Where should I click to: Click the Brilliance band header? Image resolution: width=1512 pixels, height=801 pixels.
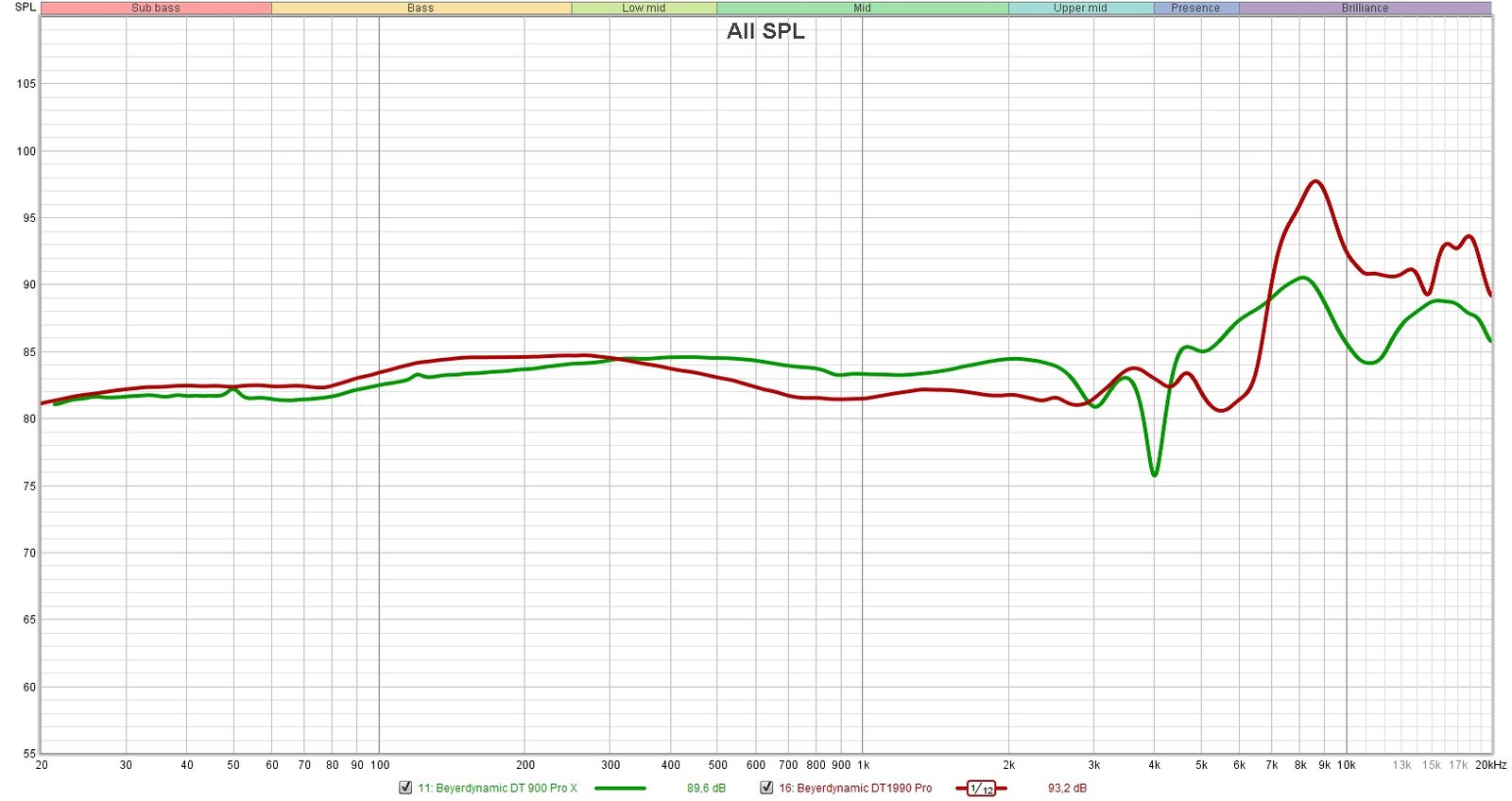click(x=1365, y=8)
